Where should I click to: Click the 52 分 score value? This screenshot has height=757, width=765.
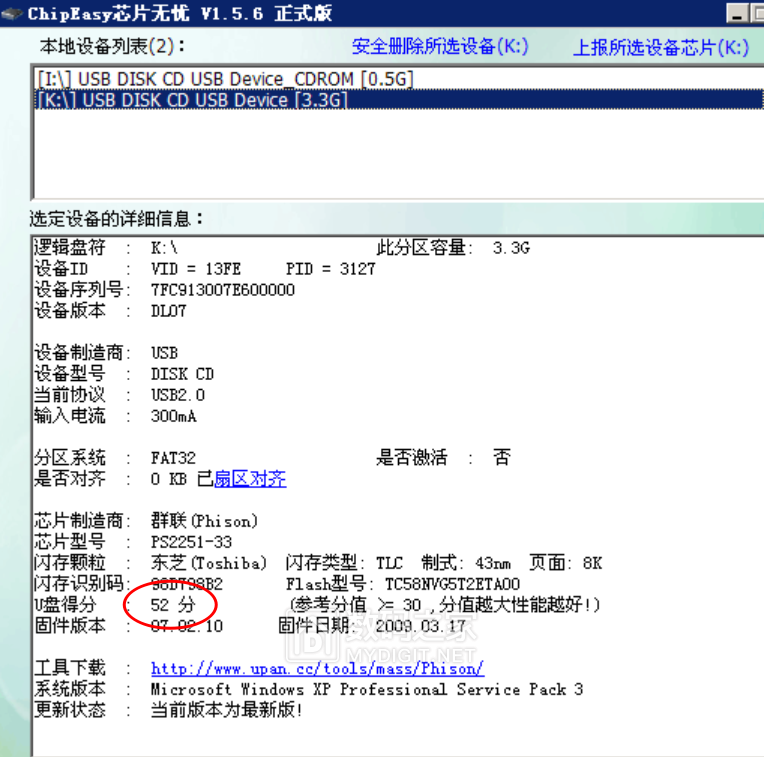click(x=173, y=605)
